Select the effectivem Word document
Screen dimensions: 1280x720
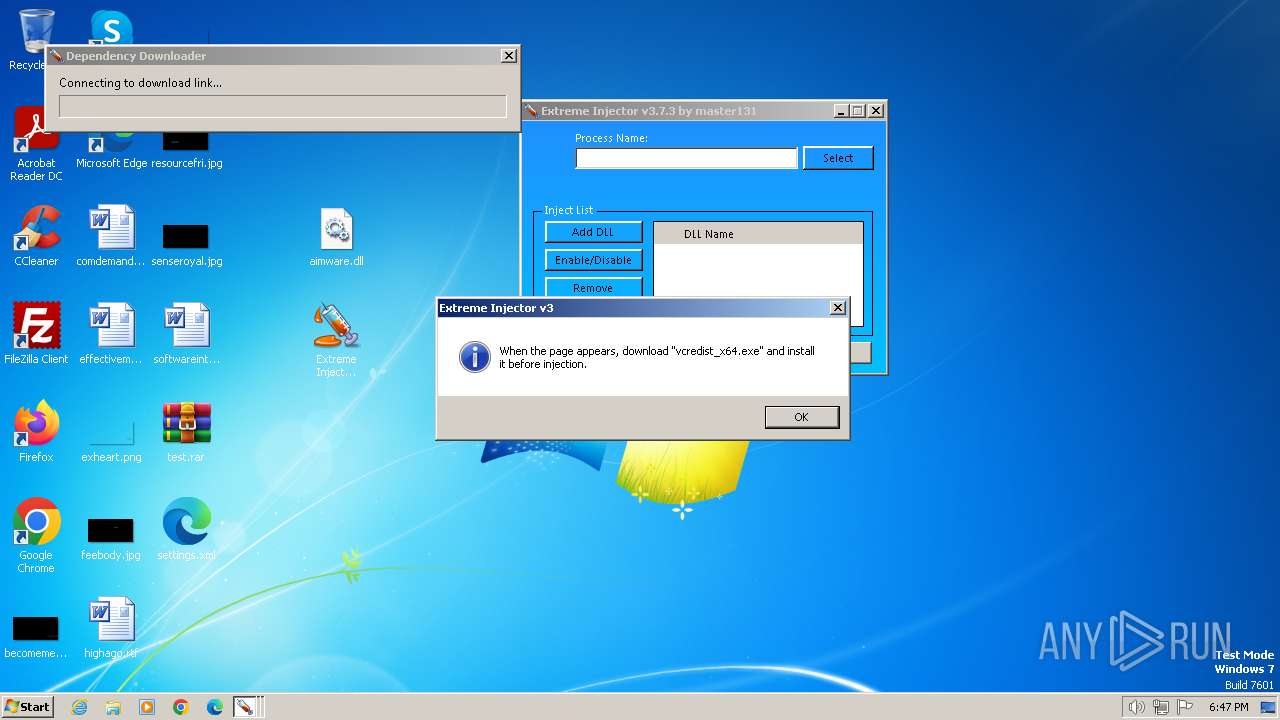[111, 334]
